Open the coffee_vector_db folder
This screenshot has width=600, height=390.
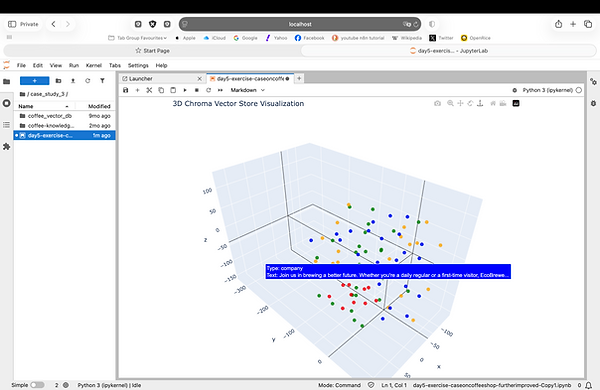coord(64,116)
